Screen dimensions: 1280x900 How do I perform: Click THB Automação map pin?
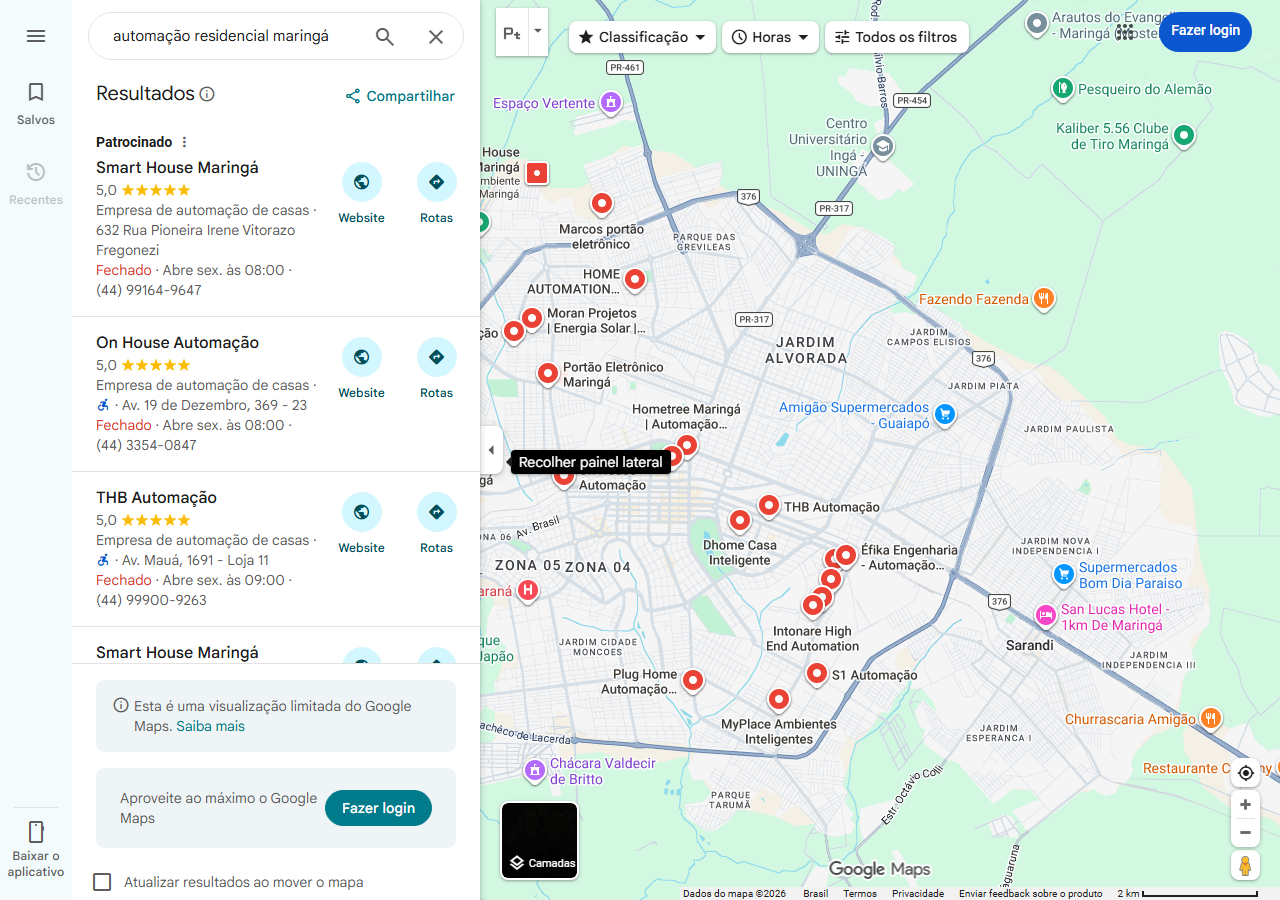tap(768, 505)
